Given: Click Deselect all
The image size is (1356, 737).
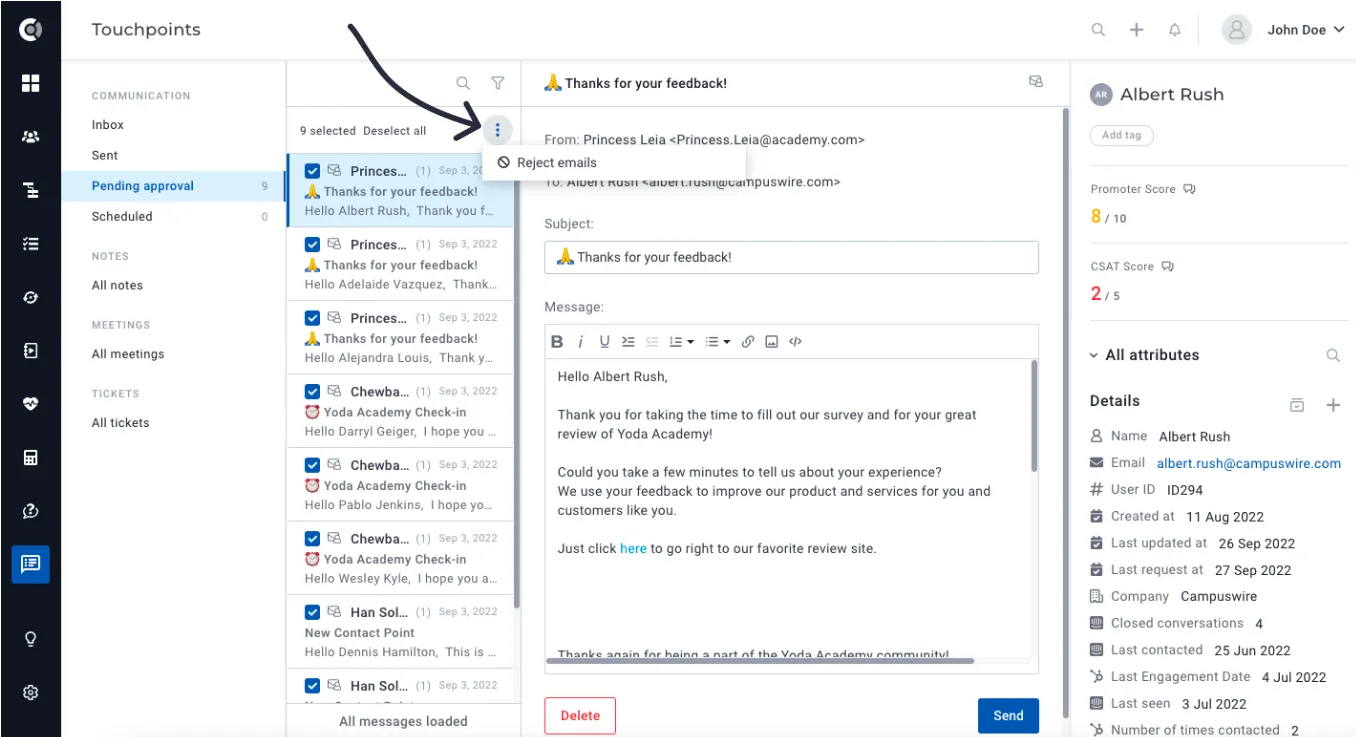Looking at the screenshot, I should (394, 131).
